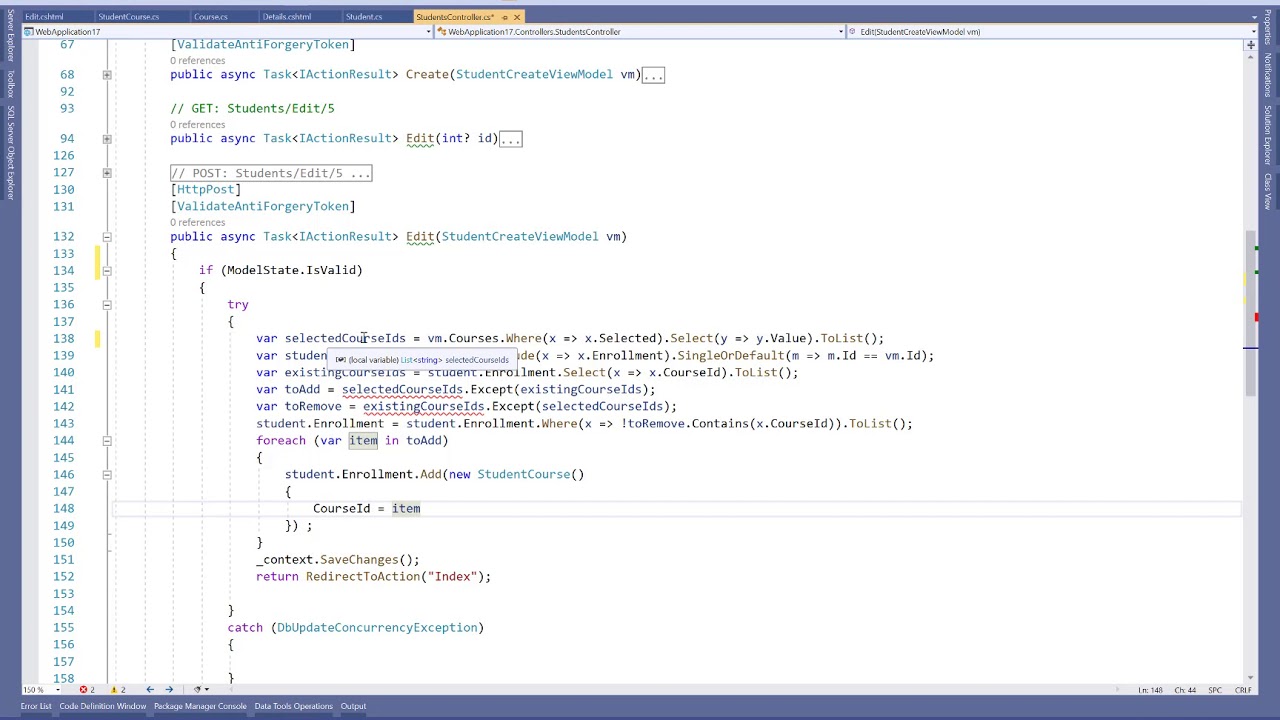Open the Error List panel tab
Viewport: 1280px width, 720px height.
[x=36, y=706]
